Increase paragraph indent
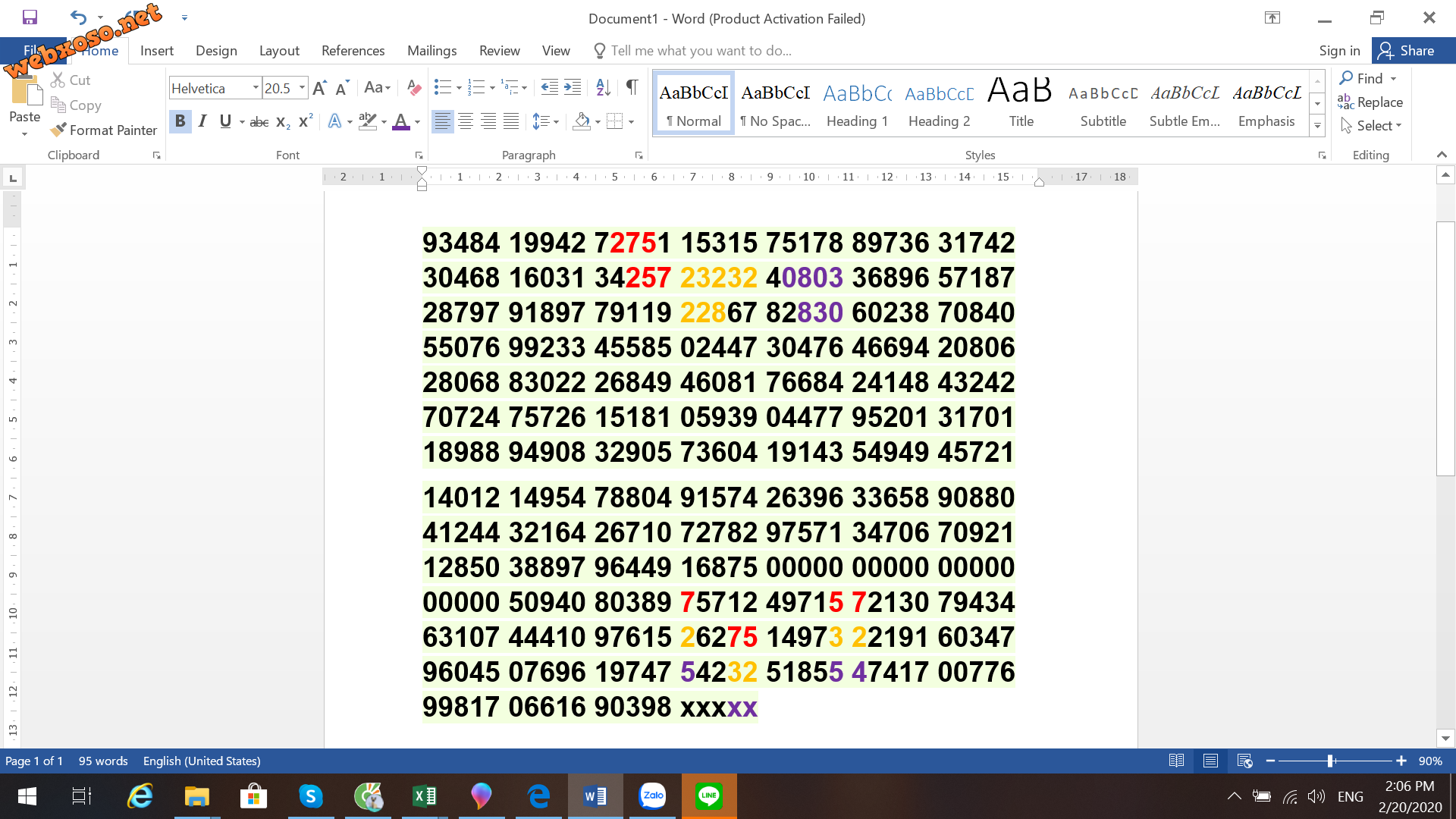 573,88
